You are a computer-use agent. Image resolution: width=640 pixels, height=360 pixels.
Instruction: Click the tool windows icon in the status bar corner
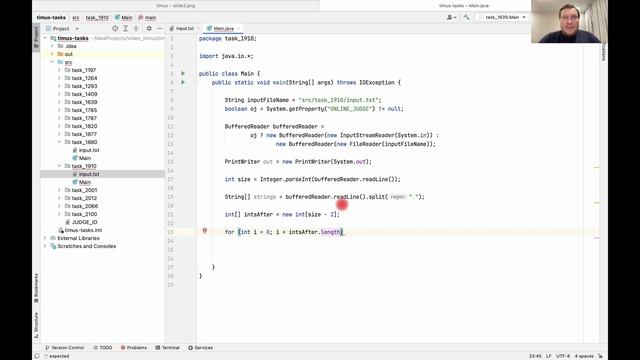pyautogui.click(x=37, y=356)
